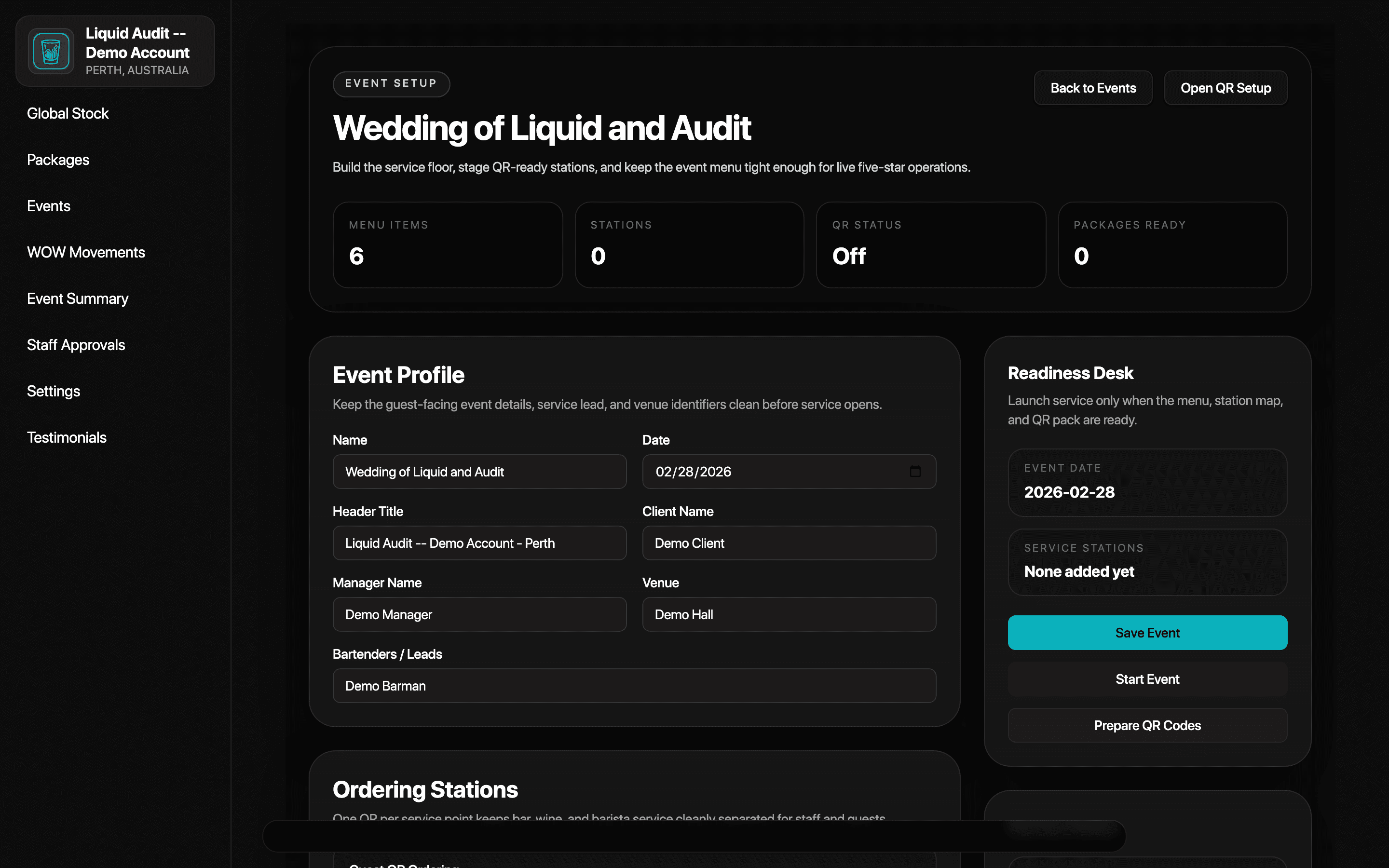Click the Wedding of Liquid and Audit heading
The width and height of the screenshot is (1389, 868).
coord(542,127)
